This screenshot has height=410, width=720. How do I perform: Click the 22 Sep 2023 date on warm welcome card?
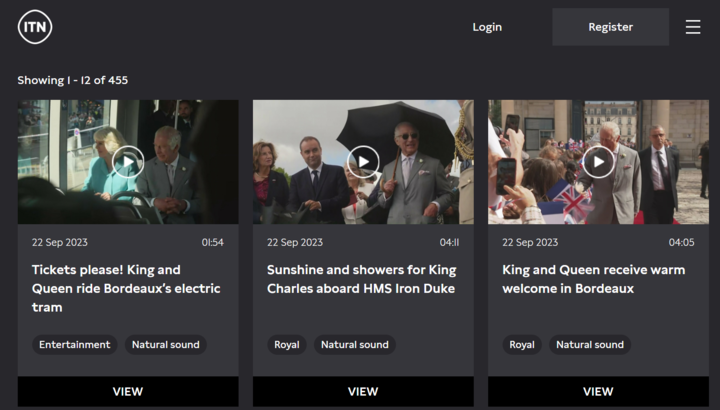pyautogui.click(x=530, y=242)
